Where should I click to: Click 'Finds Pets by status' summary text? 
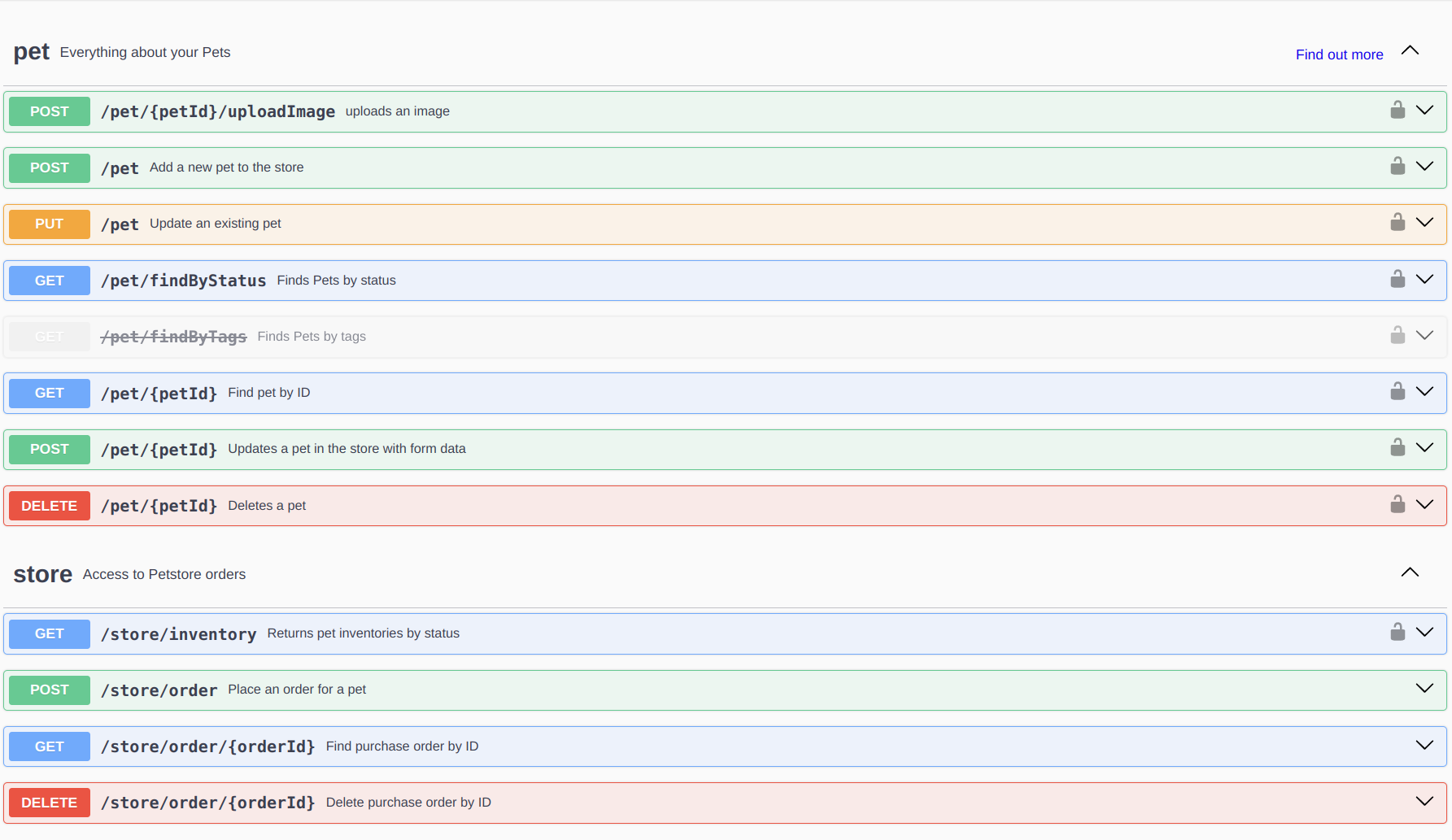(x=337, y=281)
